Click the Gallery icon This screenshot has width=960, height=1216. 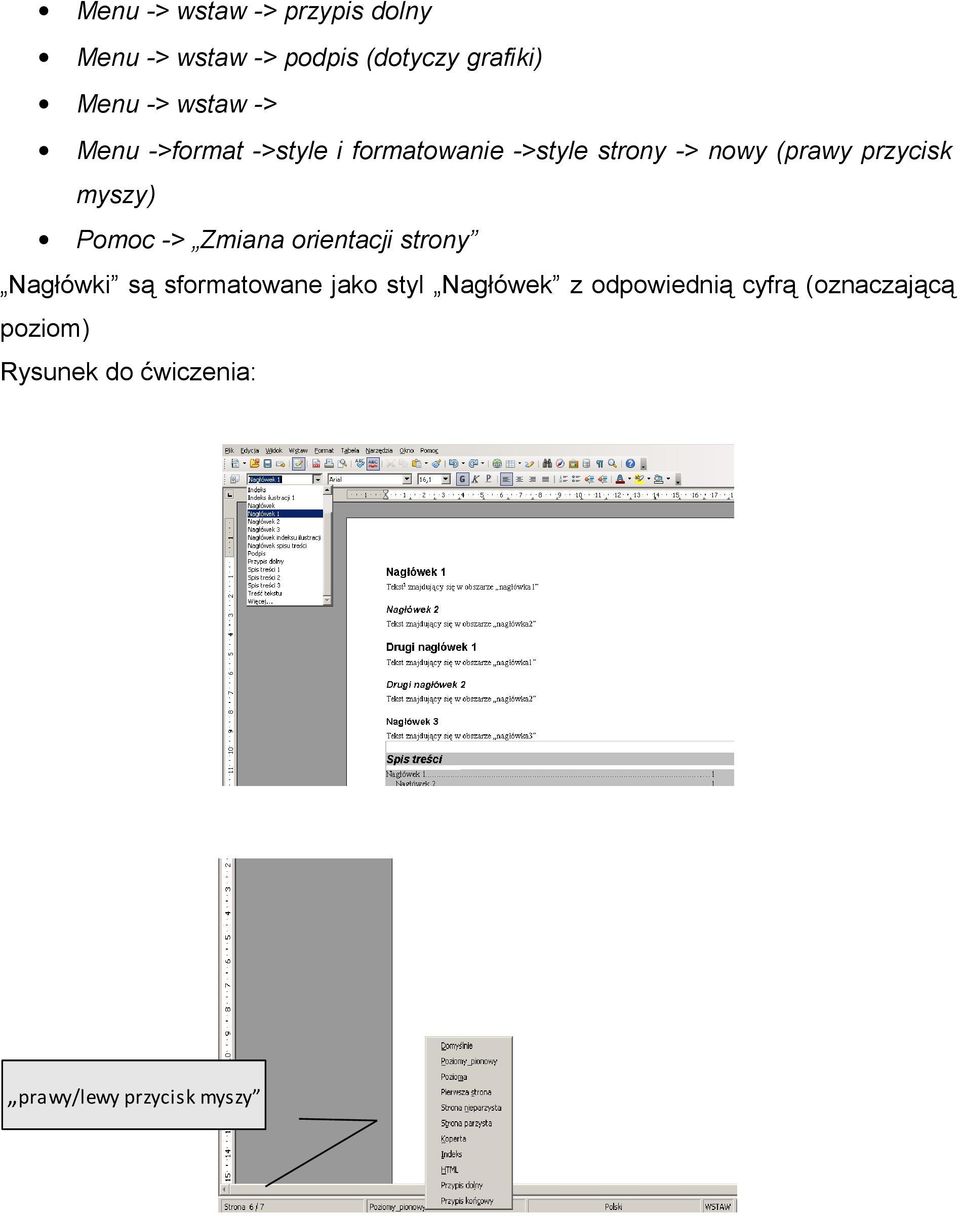pos(573,464)
